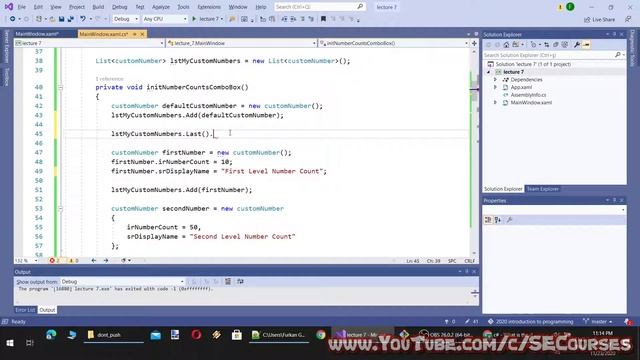640x360 pixels.
Task: Open the Debug menu
Action: [120, 7]
